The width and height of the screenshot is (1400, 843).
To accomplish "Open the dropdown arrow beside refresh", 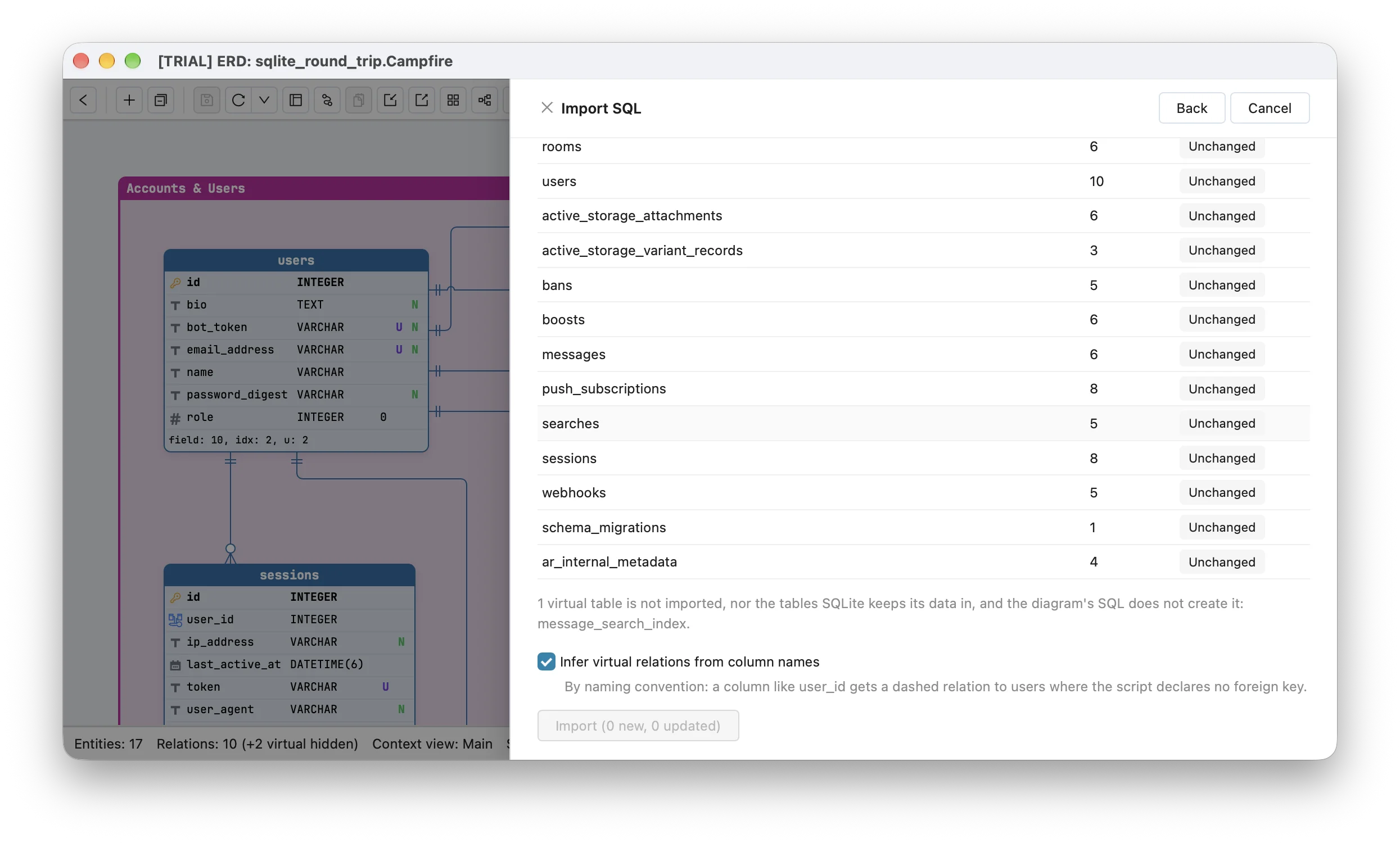I will pyautogui.click(x=264, y=100).
